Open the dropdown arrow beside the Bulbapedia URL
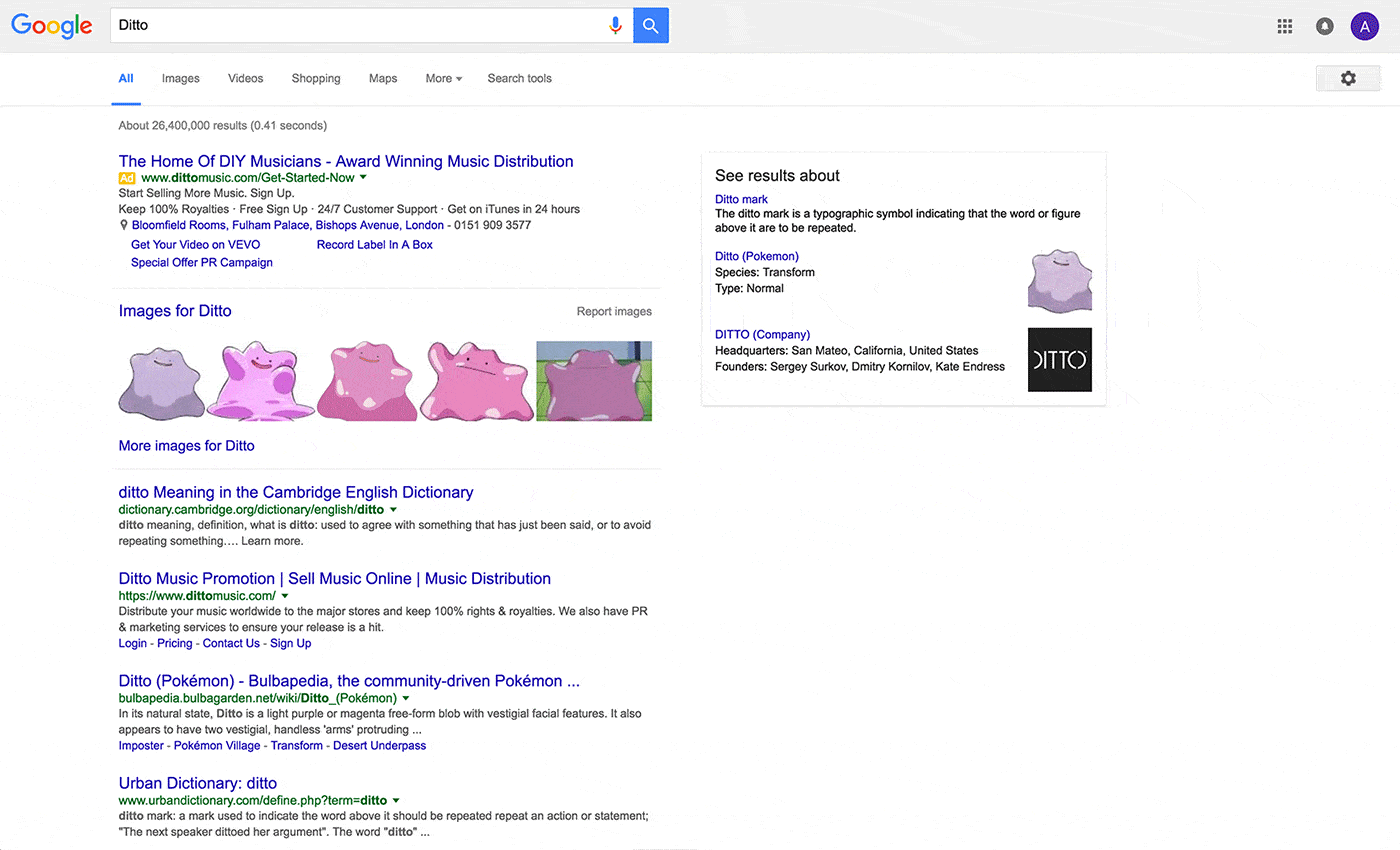The height and width of the screenshot is (850, 1400). pos(406,697)
